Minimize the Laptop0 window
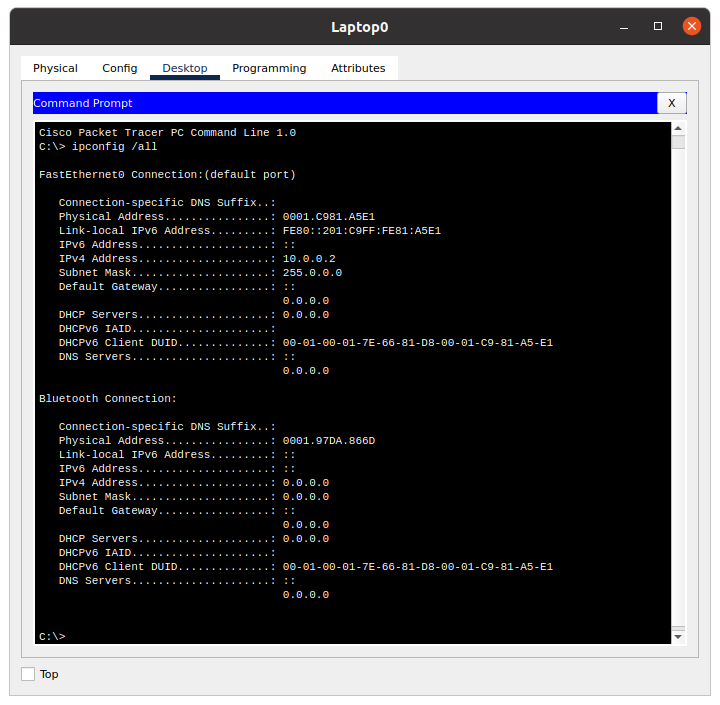 pos(626,26)
